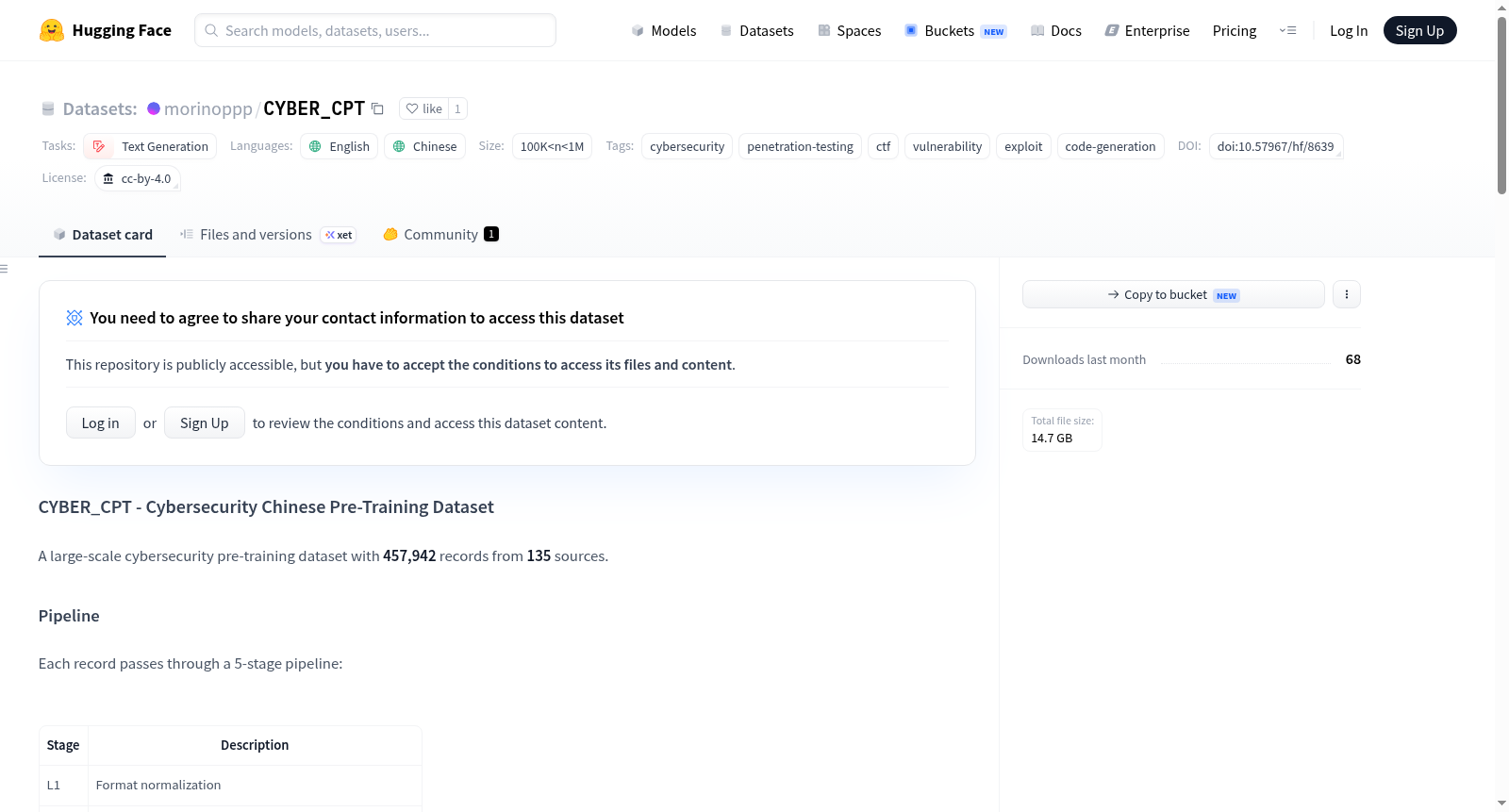Screen dimensions: 1509x812
Task: Open the cc-by-4.0 license dropdown
Action: coord(138,178)
